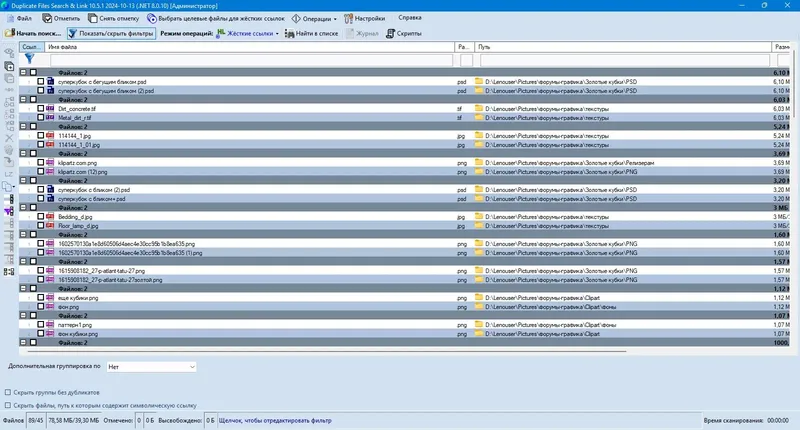Collapse the group containing klipartz.com.png
This screenshot has height=430, width=800.
pos(23,154)
